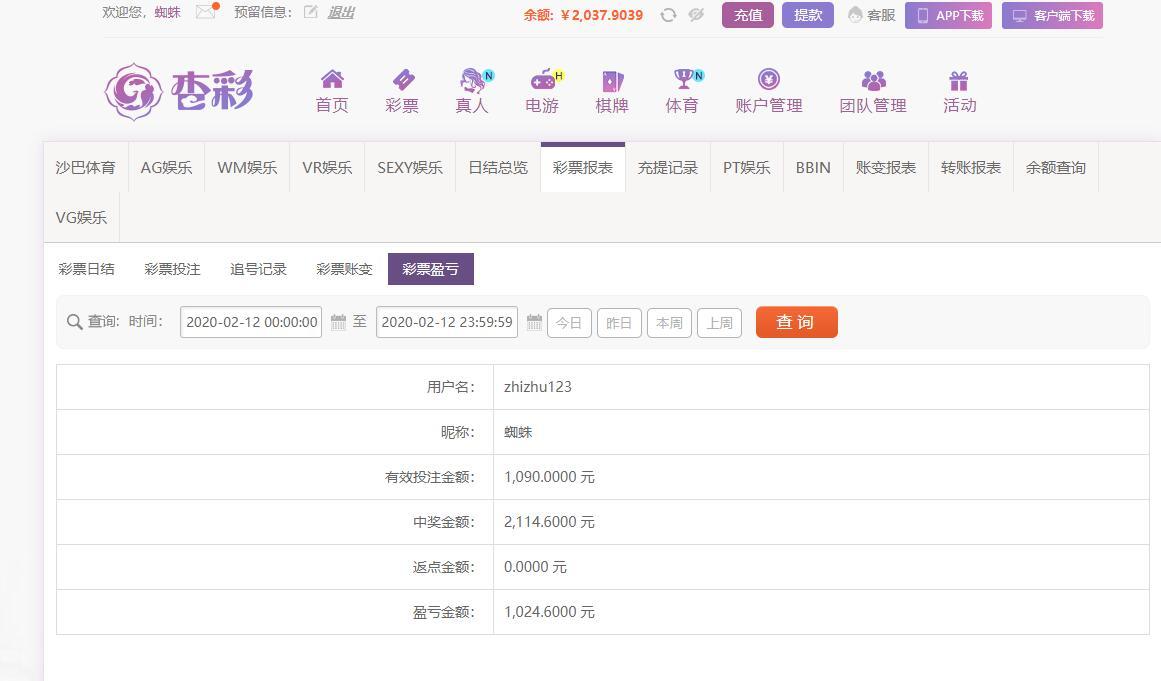Click the start time input field
The width and height of the screenshot is (1161, 681).
point(251,322)
